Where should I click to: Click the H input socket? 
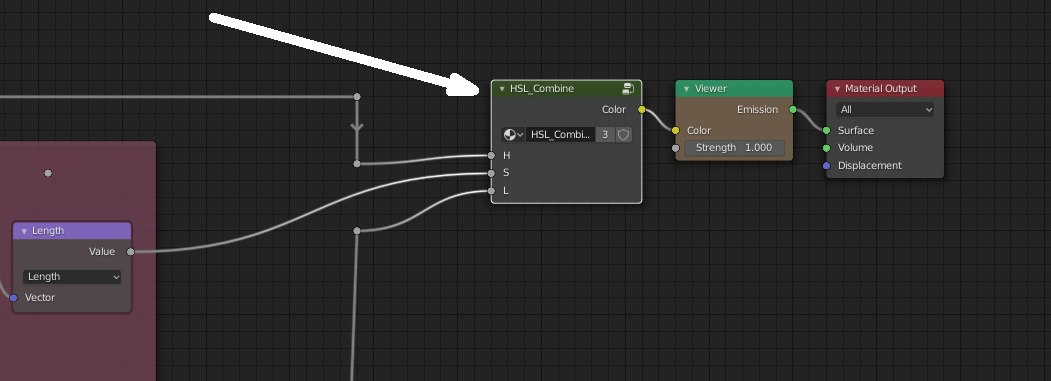pyautogui.click(x=491, y=156)
